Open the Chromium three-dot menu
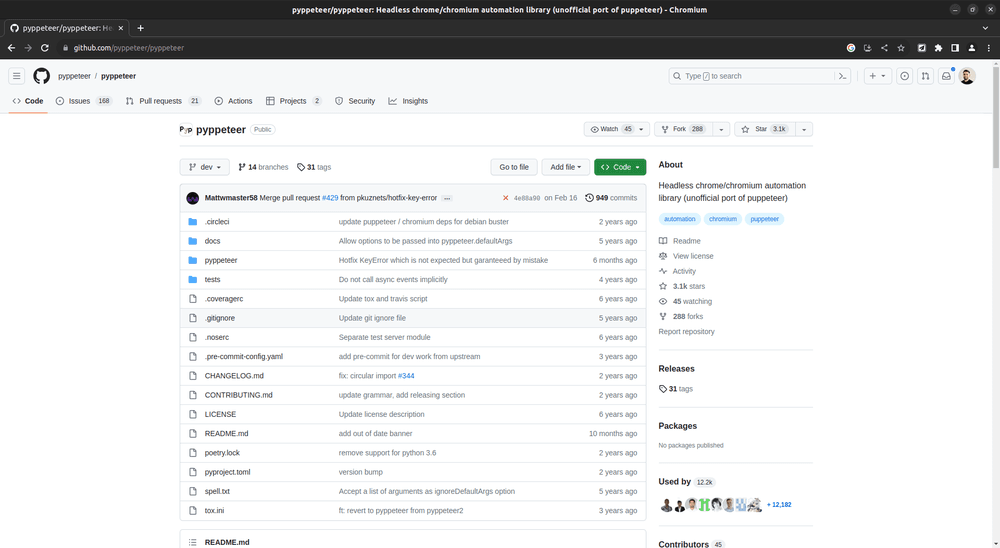Image resolution: width=1000 pixels, height=548 pixels. (x=989, y=48)
